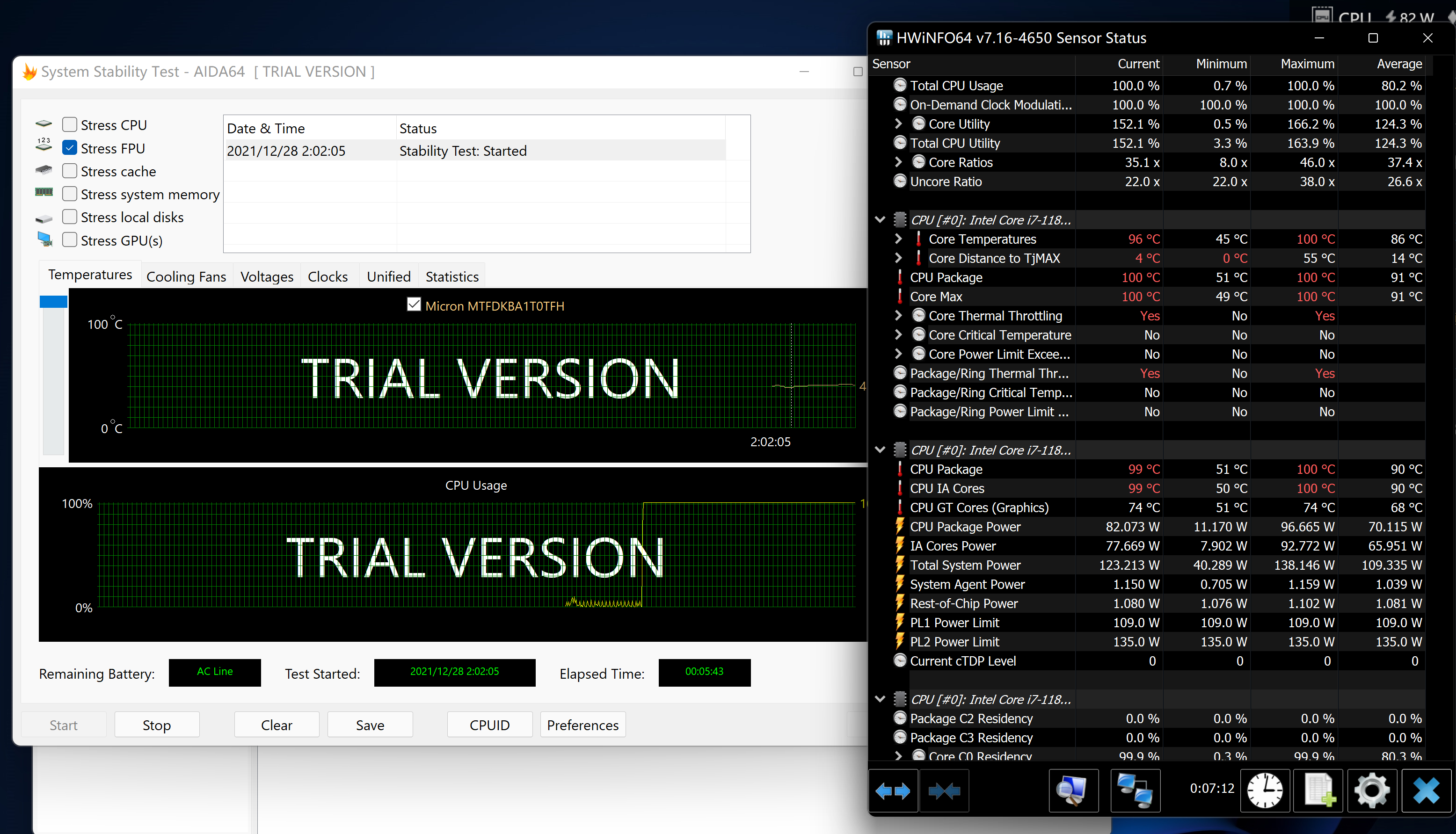Collapse CPU group above Package C2 Residency

881,699
